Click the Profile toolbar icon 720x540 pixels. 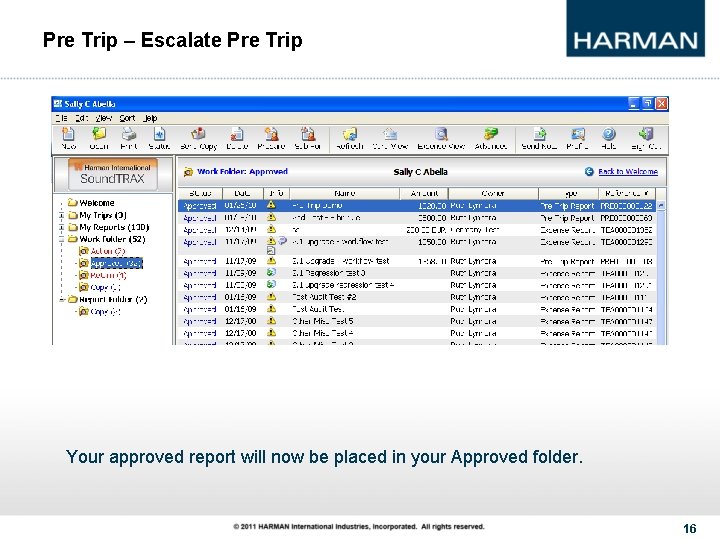pos(577,135)
